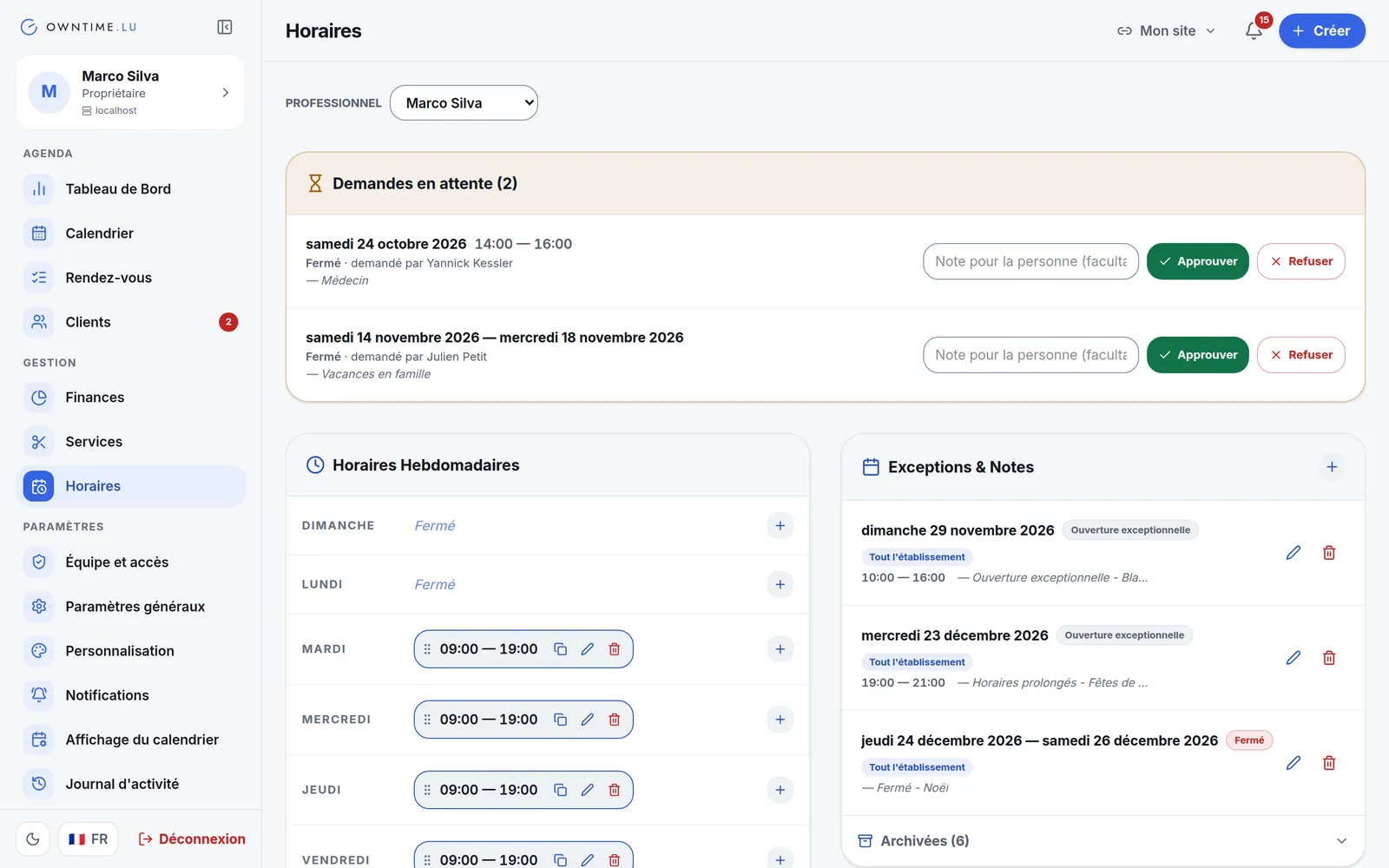
Task: Switch language via FR selector
Action: [89, 839]
